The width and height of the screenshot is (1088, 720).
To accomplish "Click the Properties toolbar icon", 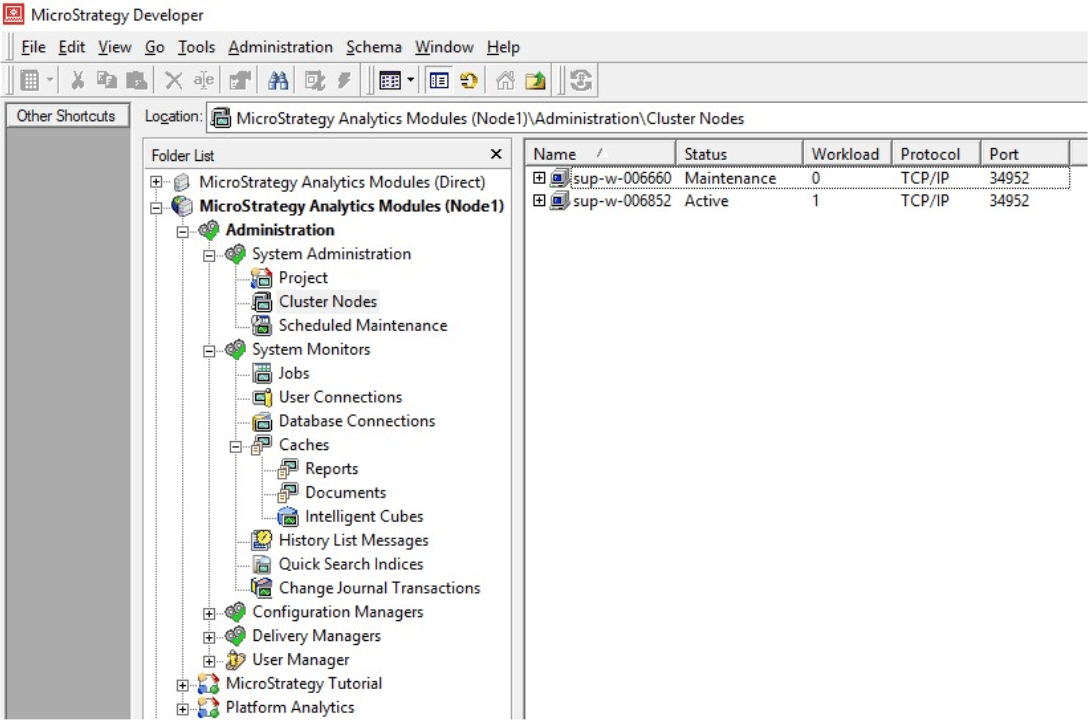I will click(240, 80).
